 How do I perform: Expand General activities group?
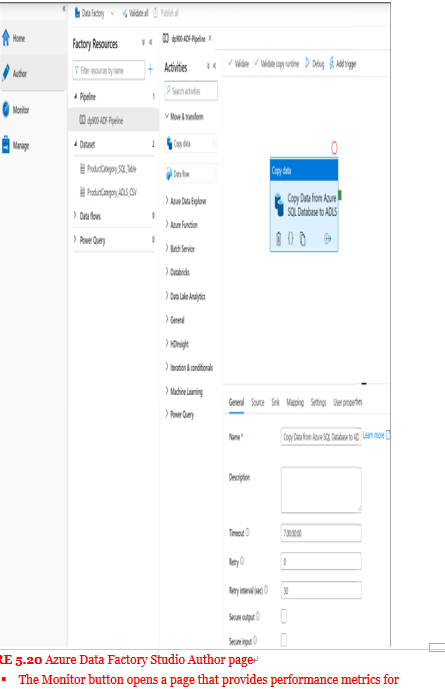pyautogui.click(x=167, y=319)
